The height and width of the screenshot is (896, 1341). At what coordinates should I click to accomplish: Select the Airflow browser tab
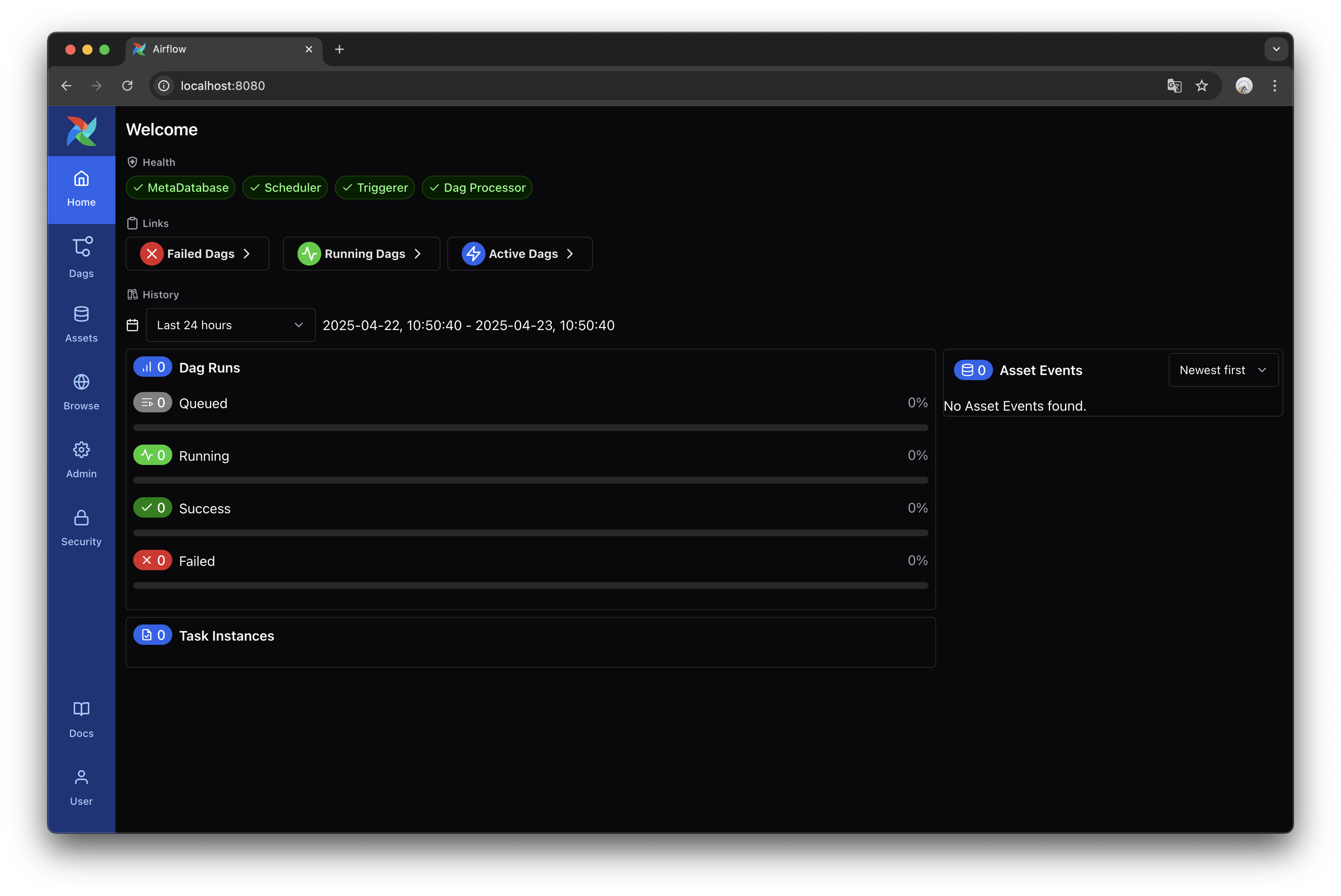(x=224, y=50)
